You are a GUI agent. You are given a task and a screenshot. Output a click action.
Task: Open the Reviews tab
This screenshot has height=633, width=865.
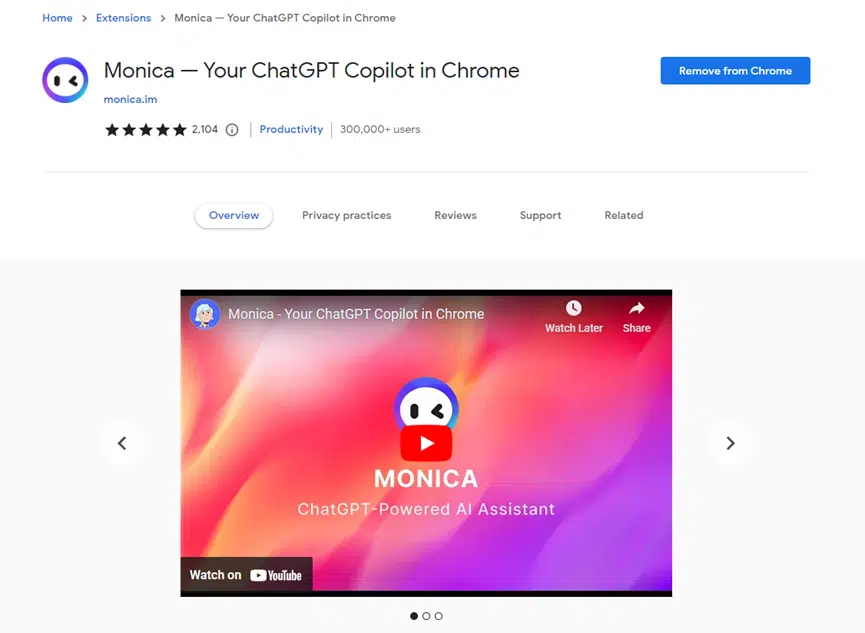[x=455, y=215]
